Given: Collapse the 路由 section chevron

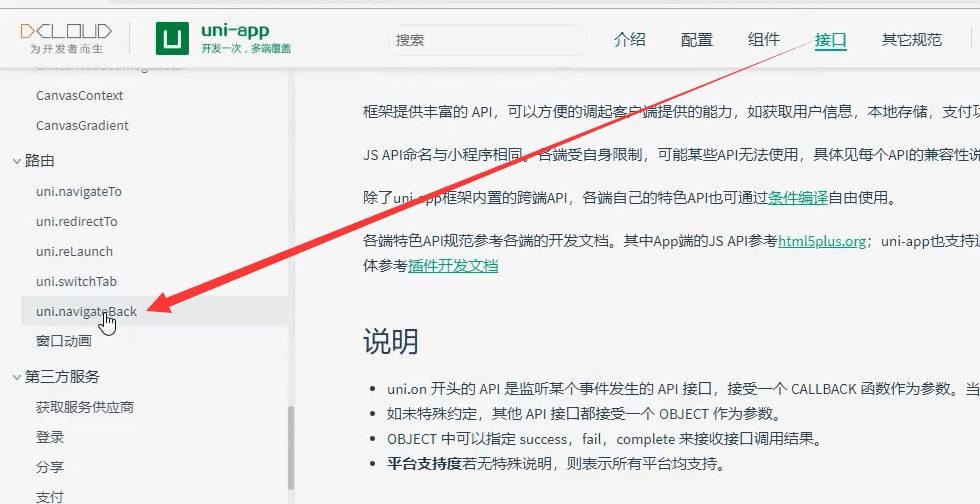Looking at the screenshot, I should coord(17,161).
